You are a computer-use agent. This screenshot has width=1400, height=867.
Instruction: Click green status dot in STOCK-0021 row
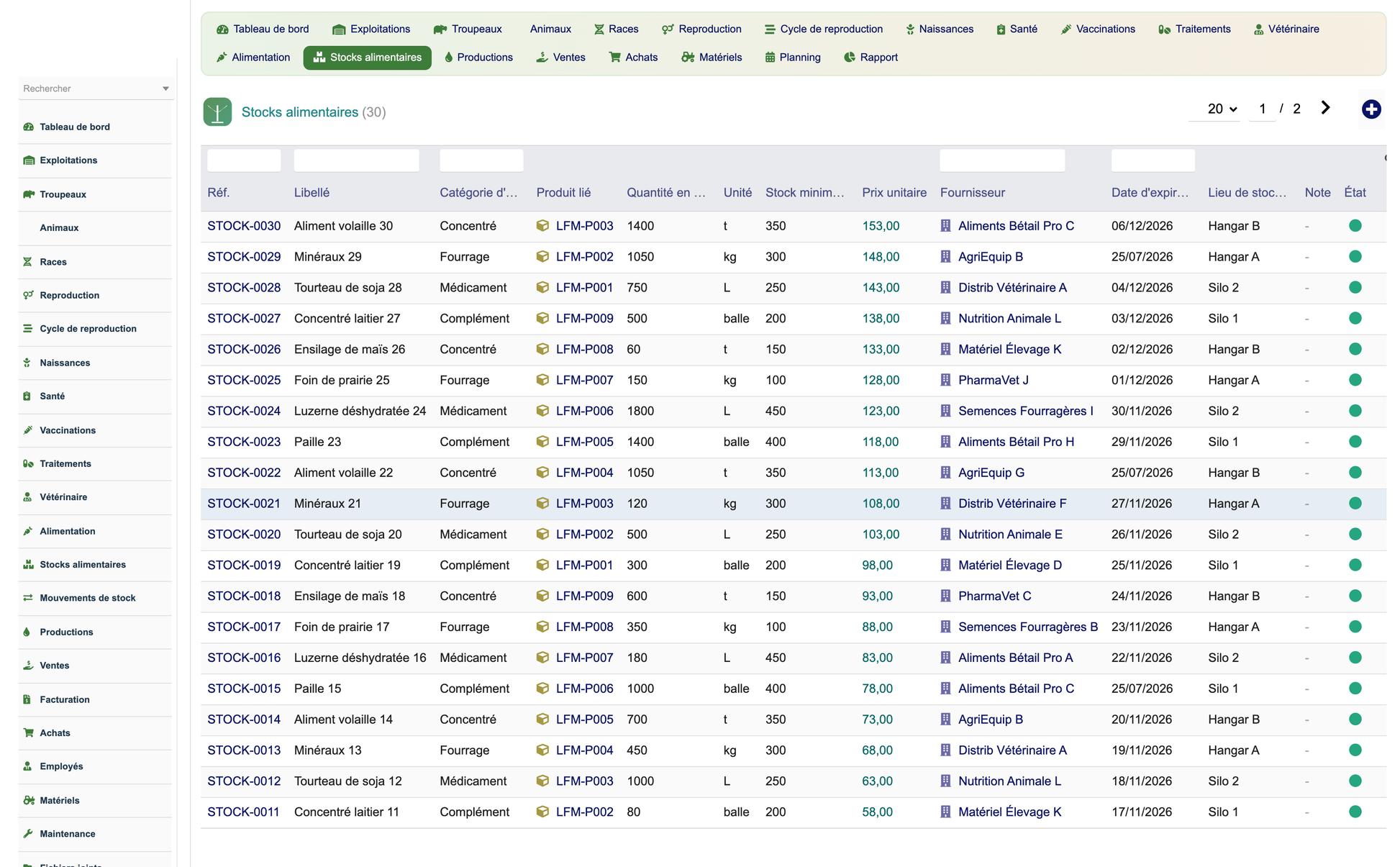(1355, 504)
